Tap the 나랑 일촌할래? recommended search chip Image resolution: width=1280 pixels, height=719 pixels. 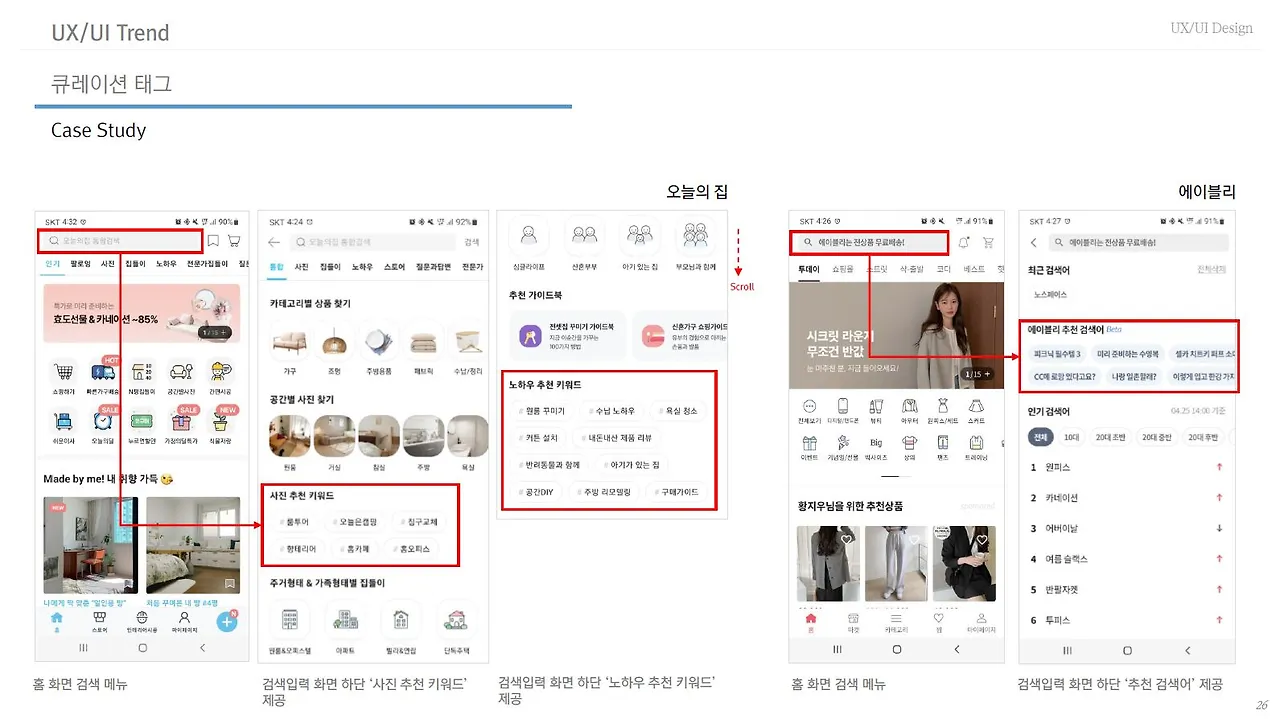[x=1134, y=377]
